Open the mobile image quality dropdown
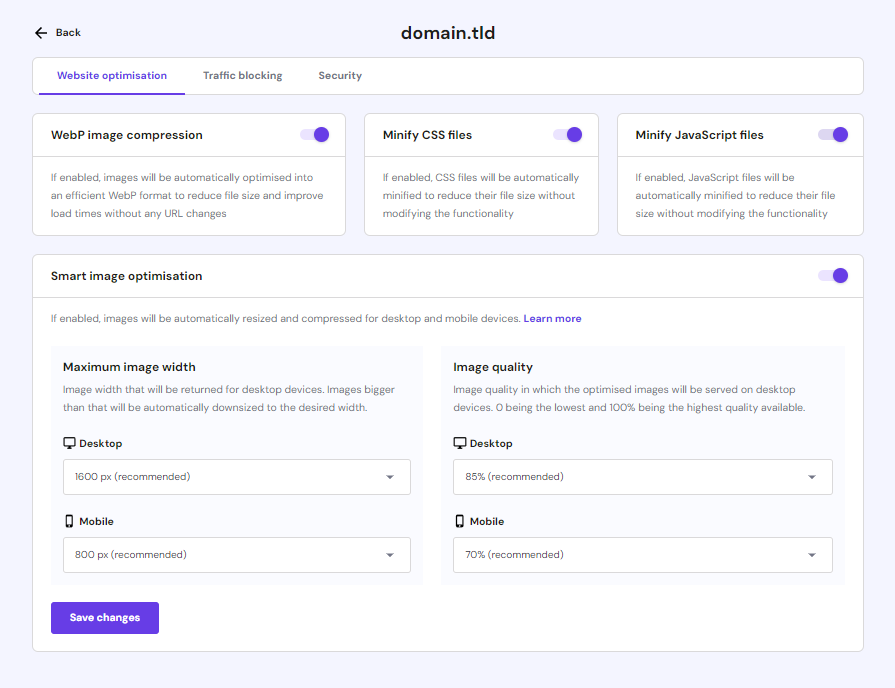Viewport: 895px width, 688px height. pos(643,554)
